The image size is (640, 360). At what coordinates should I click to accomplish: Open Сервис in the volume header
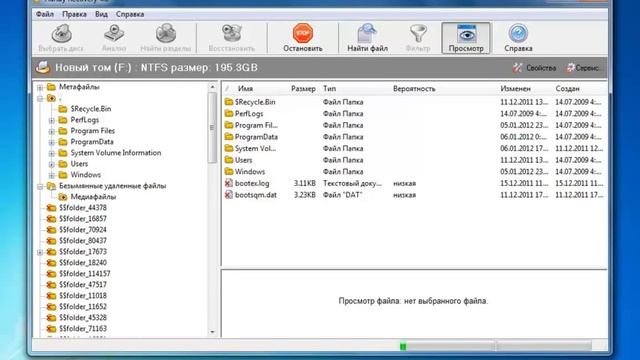(583, 68)
